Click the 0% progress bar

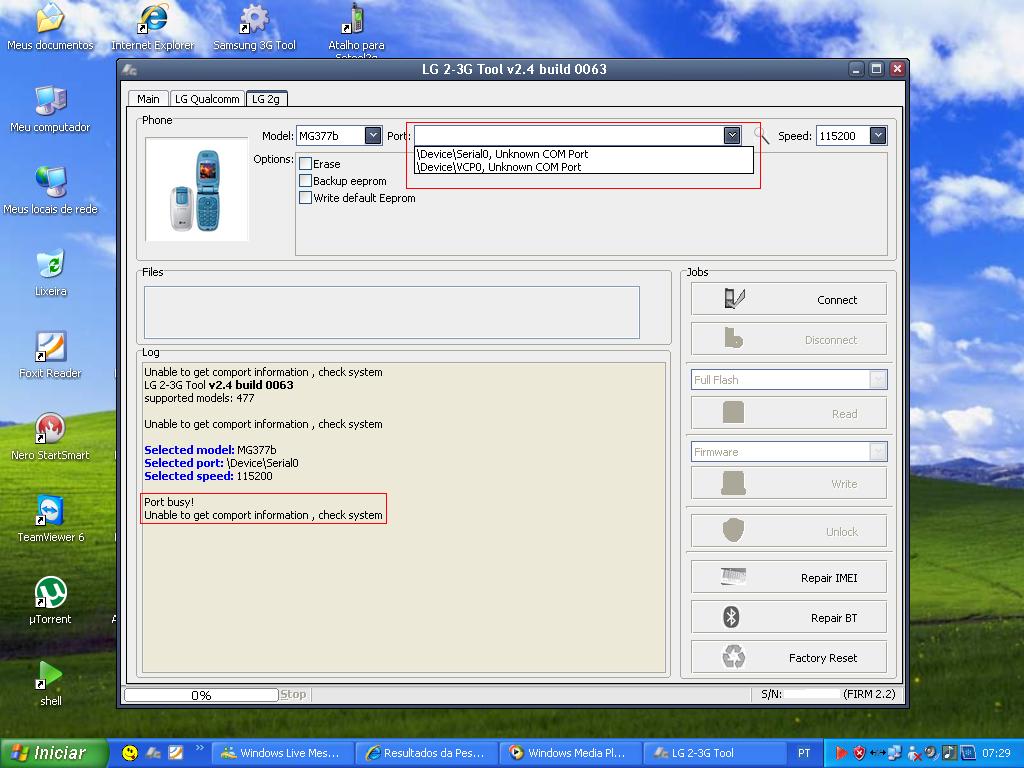pos(201,695)
